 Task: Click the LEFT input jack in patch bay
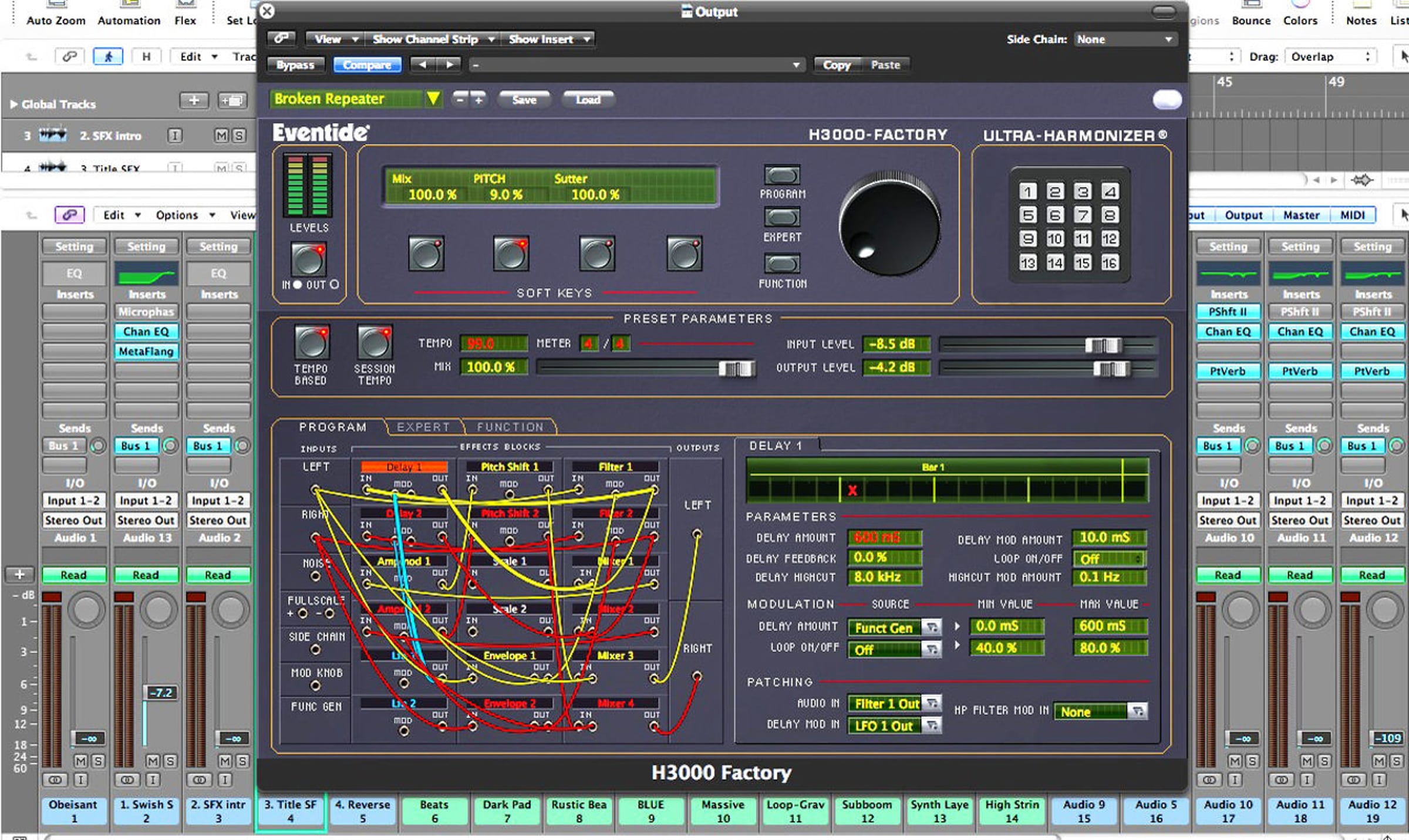tap(315, 489)
